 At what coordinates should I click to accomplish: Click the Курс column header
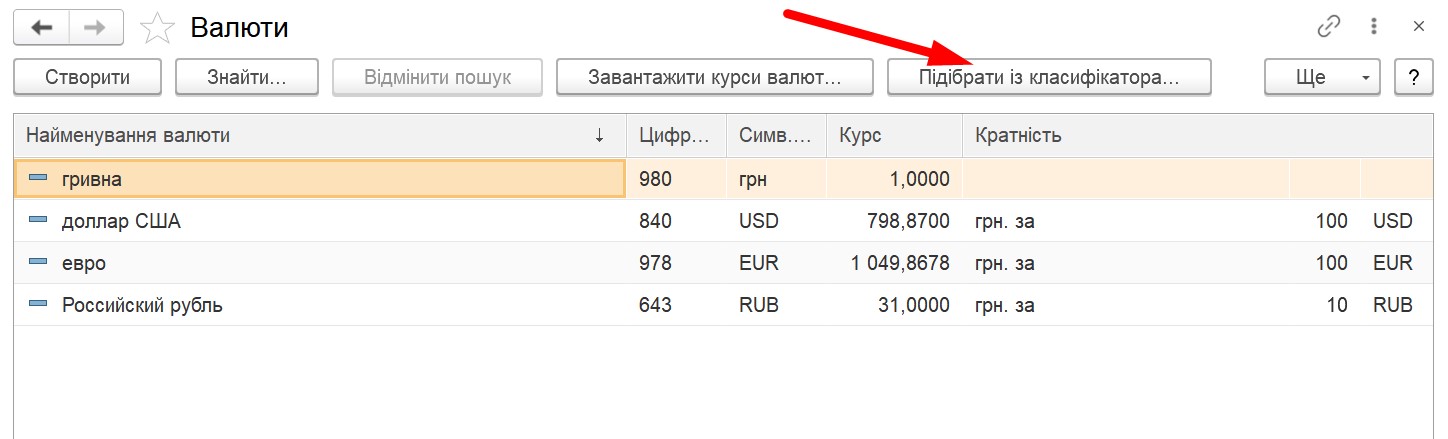coord(894,136)
